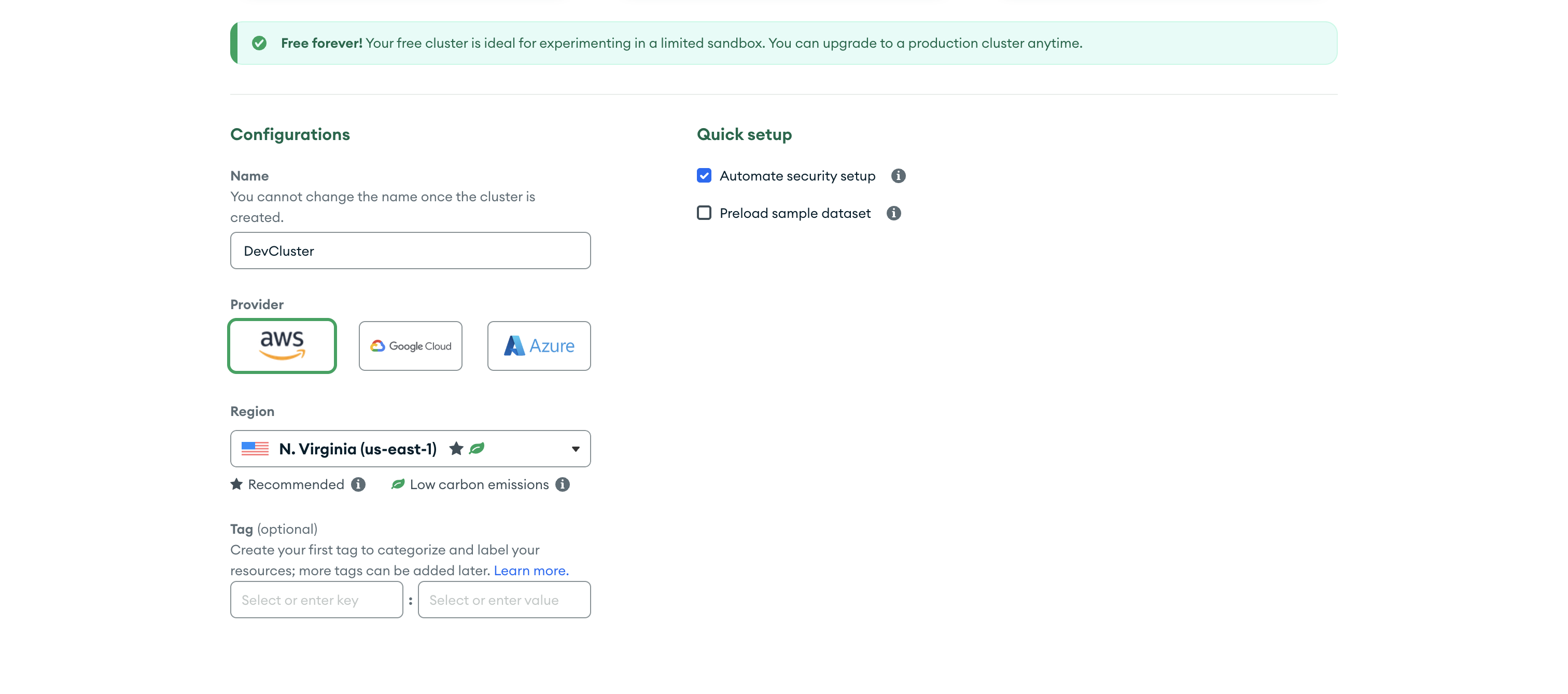This screenshot has height=694, width=1568.
Task: Click info icon next to Recommended
Action: coord(358,484)
